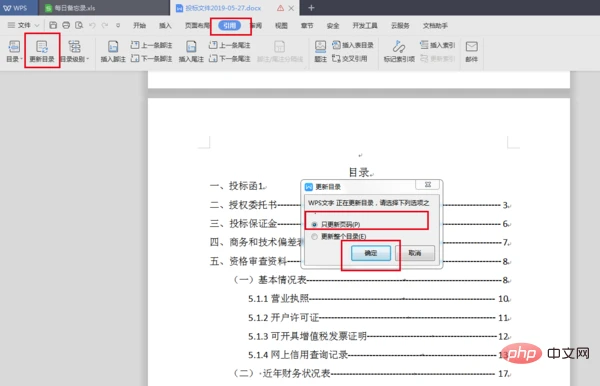600x386 pixels.
Task: Switch to the 开发工具 (Developer) tab
Action: click(365, 26)
